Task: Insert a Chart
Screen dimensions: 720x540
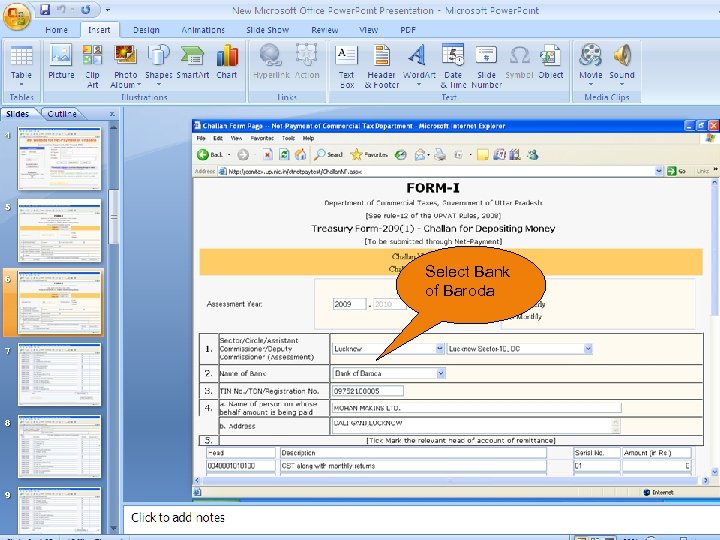Action: [227, 62]
